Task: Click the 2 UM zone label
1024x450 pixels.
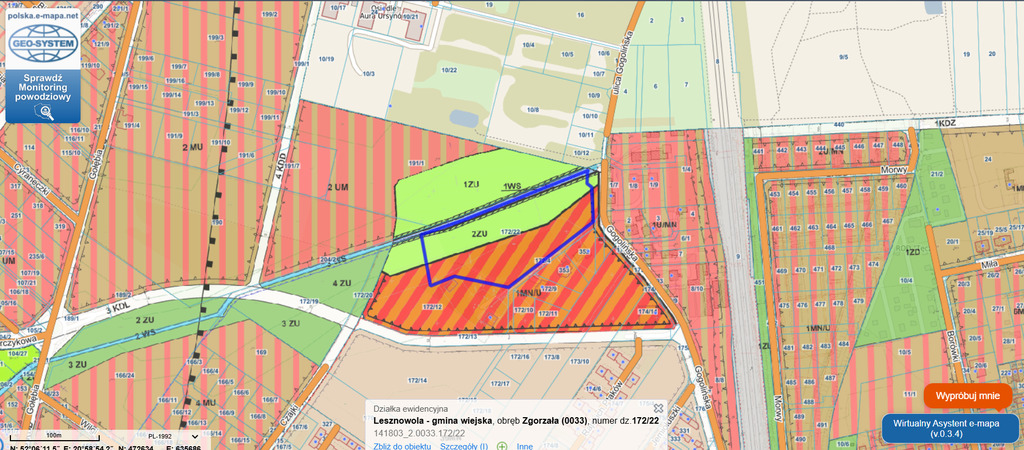Action: [336, 188]
